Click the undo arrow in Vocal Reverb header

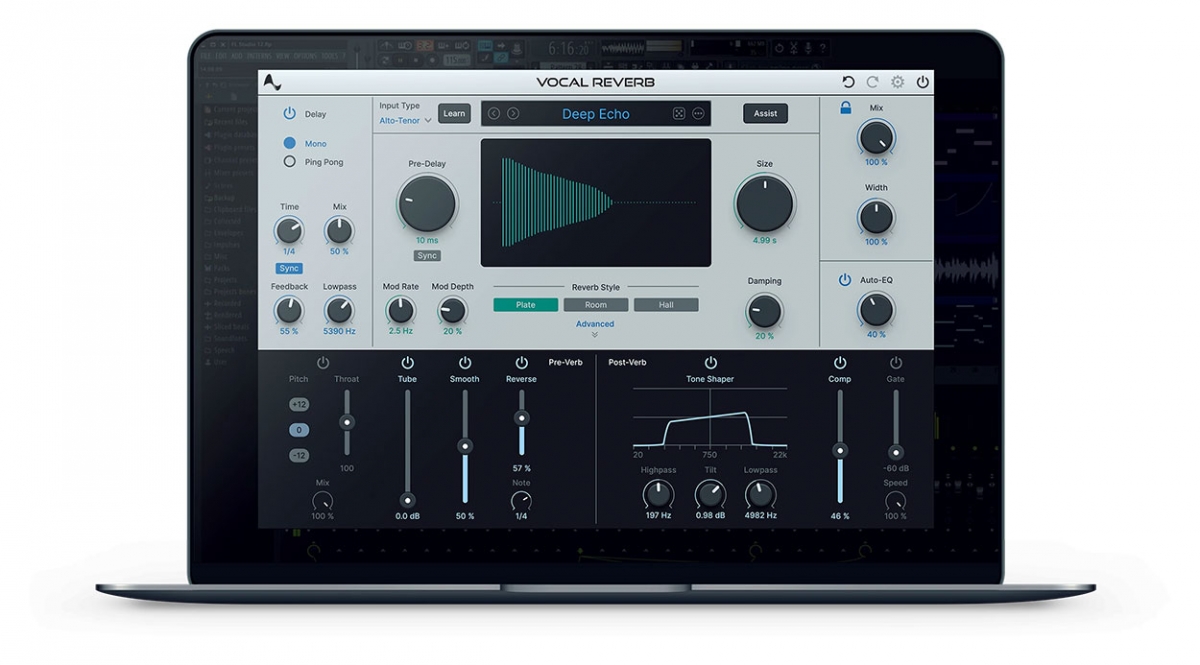[x=849, y=82]
